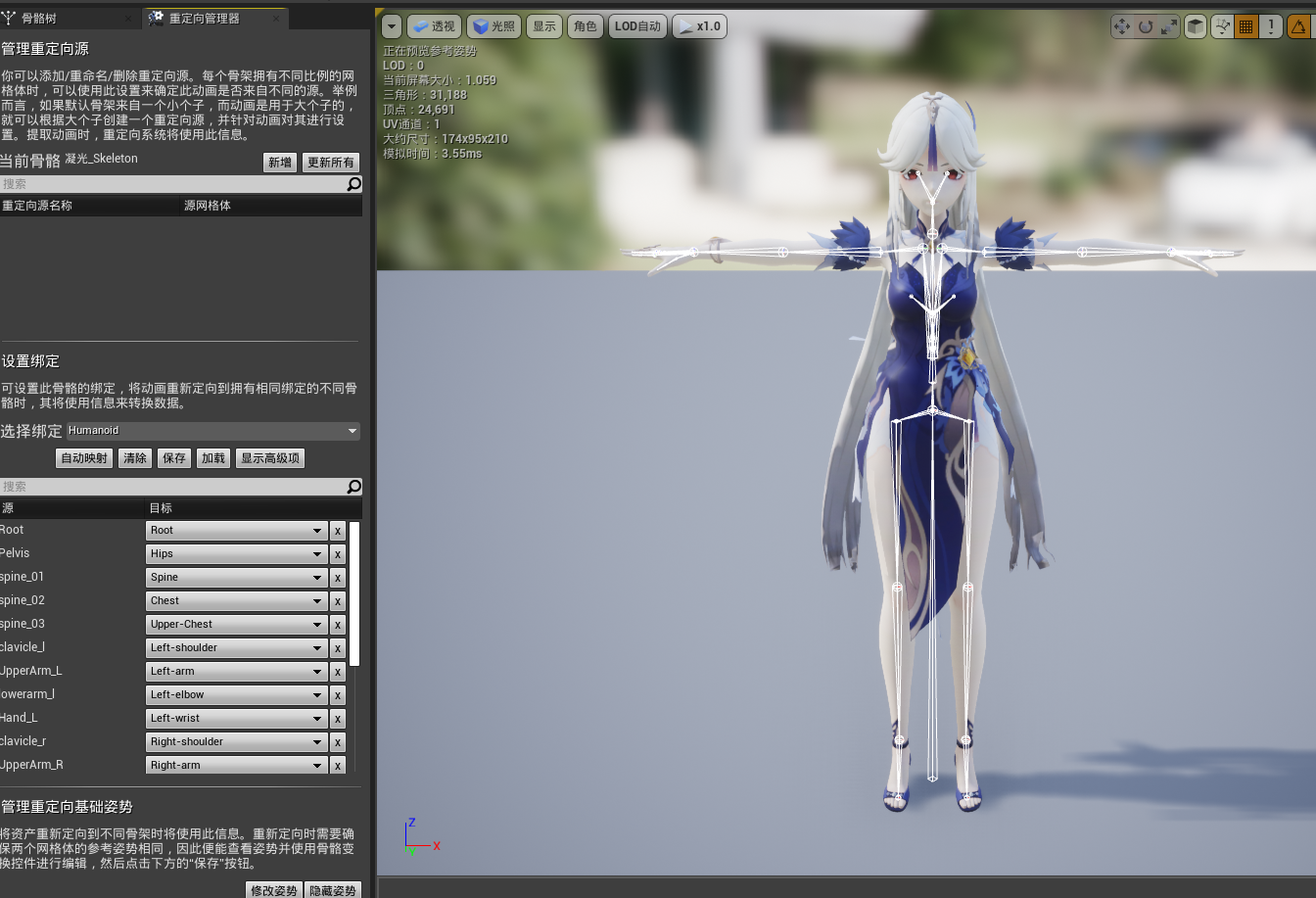
Task: Click the 隐藏姿势 button
Action: [x=333, y=890]
